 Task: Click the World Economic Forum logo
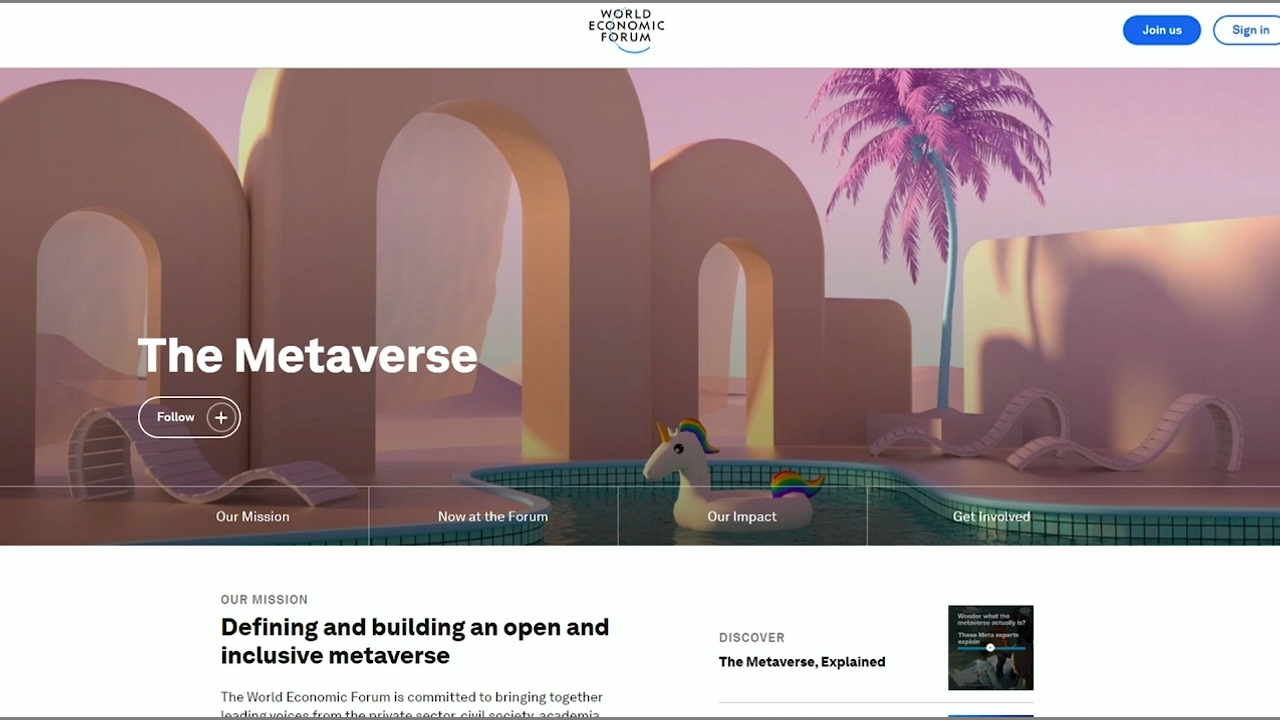626,29
